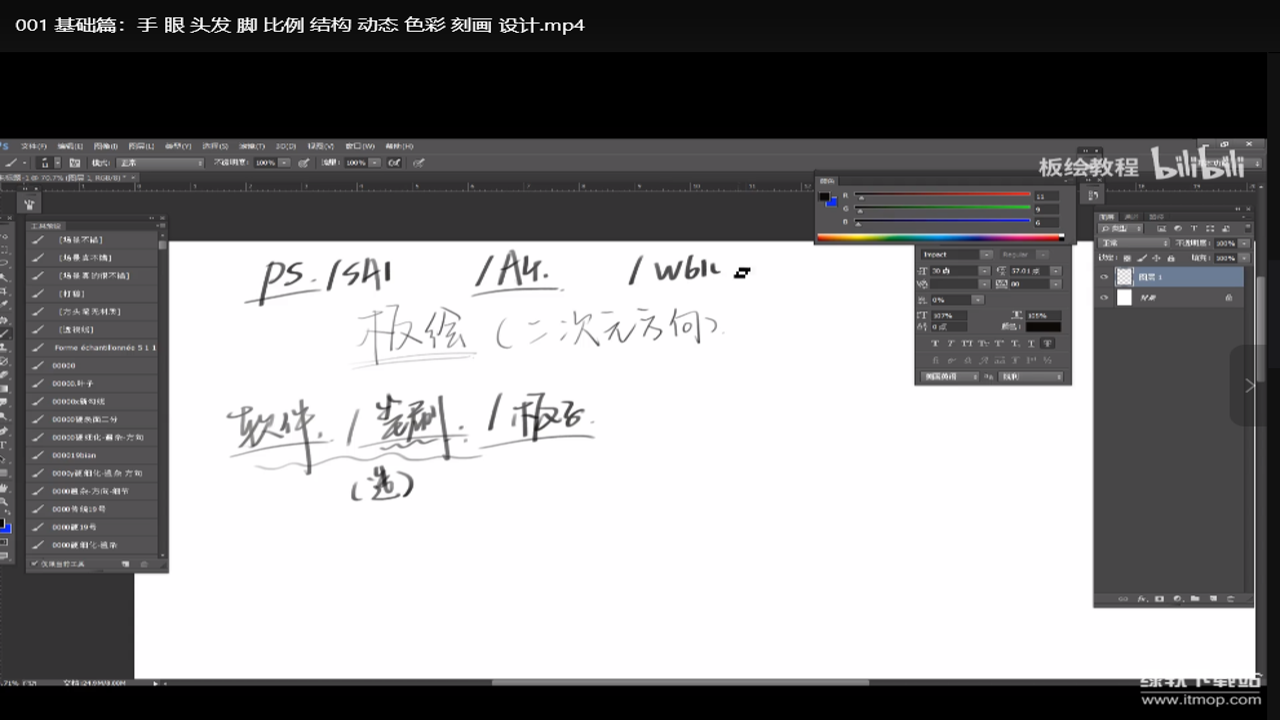Click the foreground color swatch in Color panel
The height and width of the screenshot is (720, 1280).
(824, 196)
